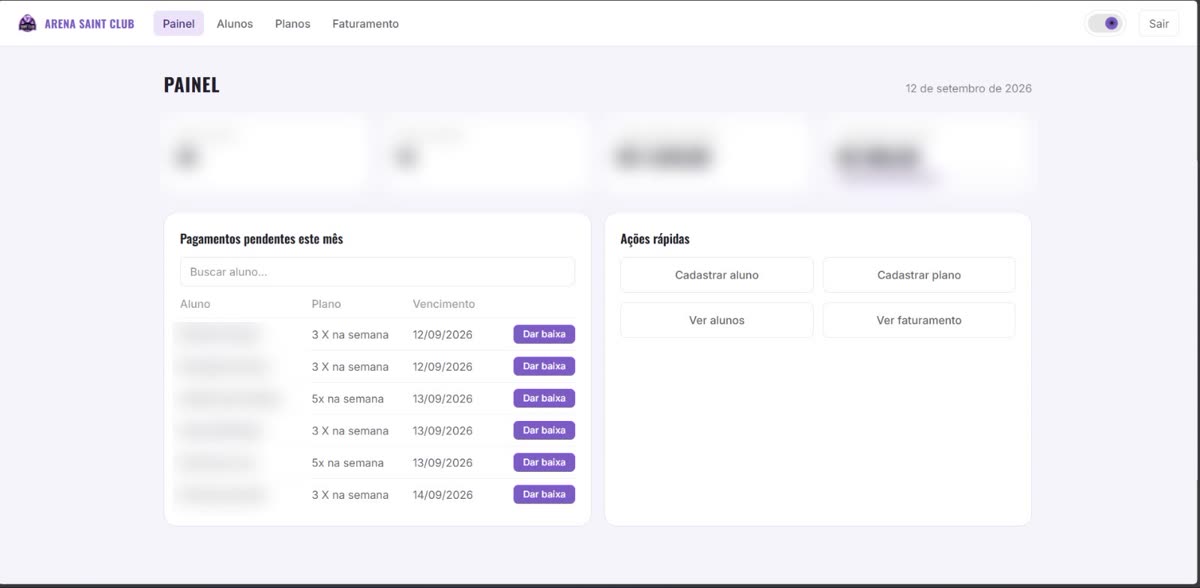Click the "PAINEL" page heading

point(191,85)
